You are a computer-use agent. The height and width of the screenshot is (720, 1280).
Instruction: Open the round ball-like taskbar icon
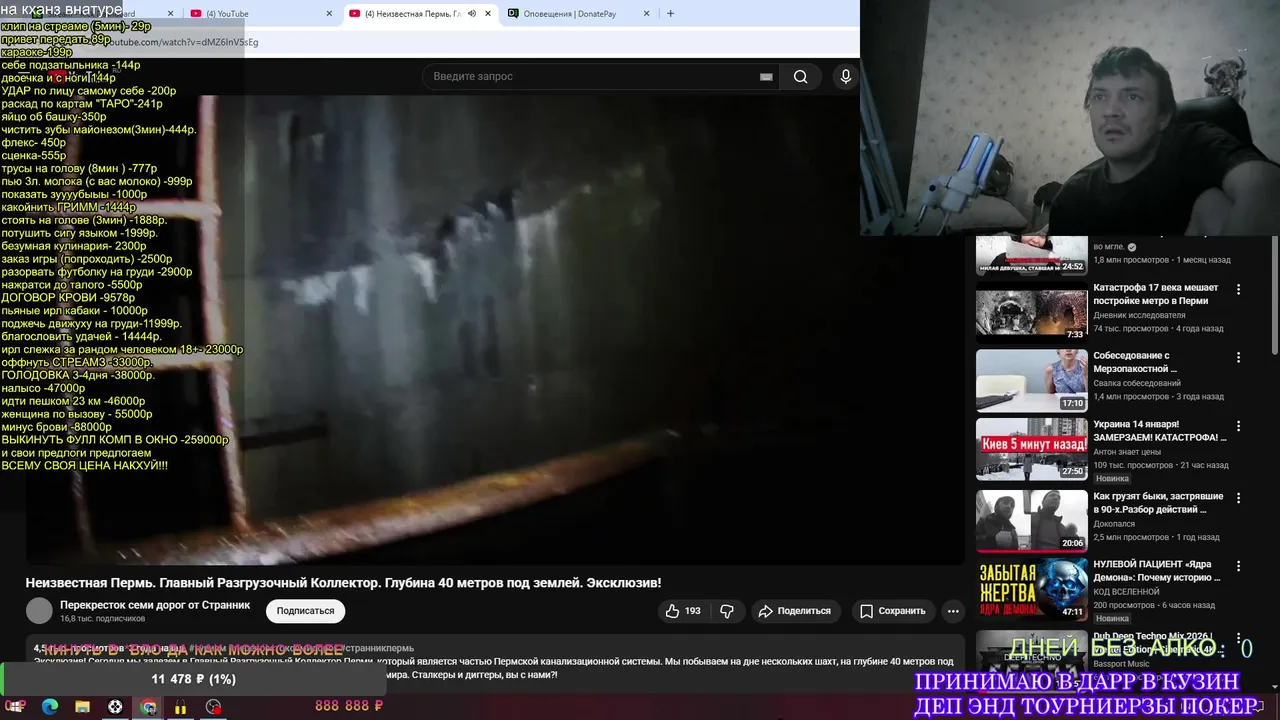coord(115,707)
